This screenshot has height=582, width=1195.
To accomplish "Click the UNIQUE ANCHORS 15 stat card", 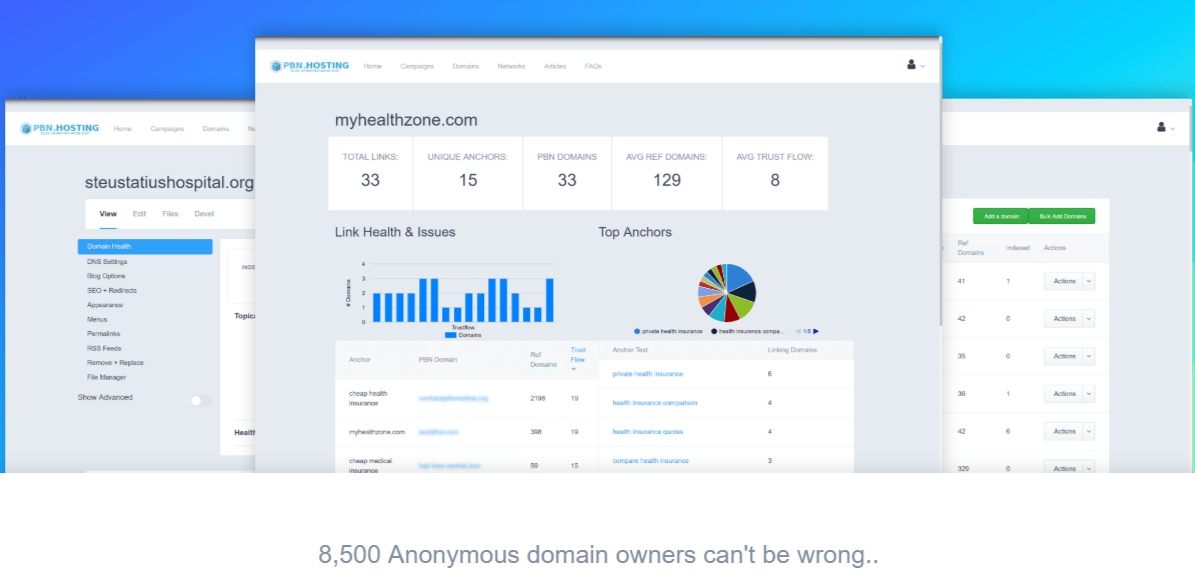I will (x=468, y=174).
